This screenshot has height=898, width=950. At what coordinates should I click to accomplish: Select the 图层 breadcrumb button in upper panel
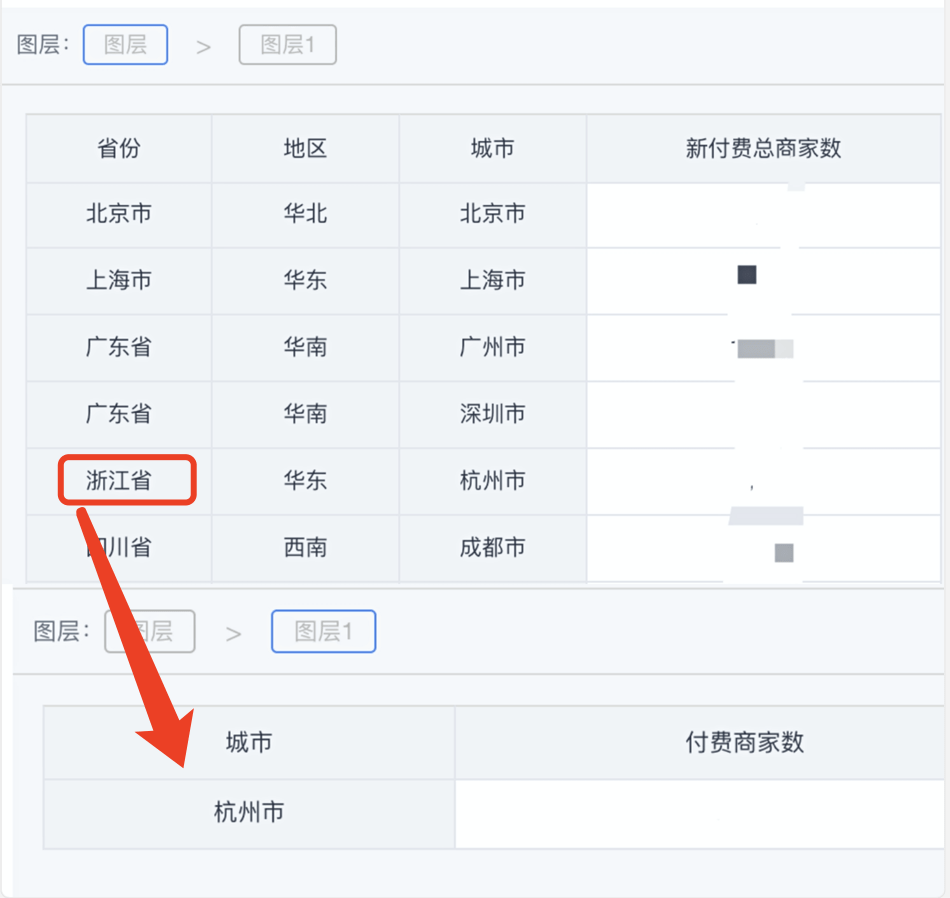coord(125,45)
